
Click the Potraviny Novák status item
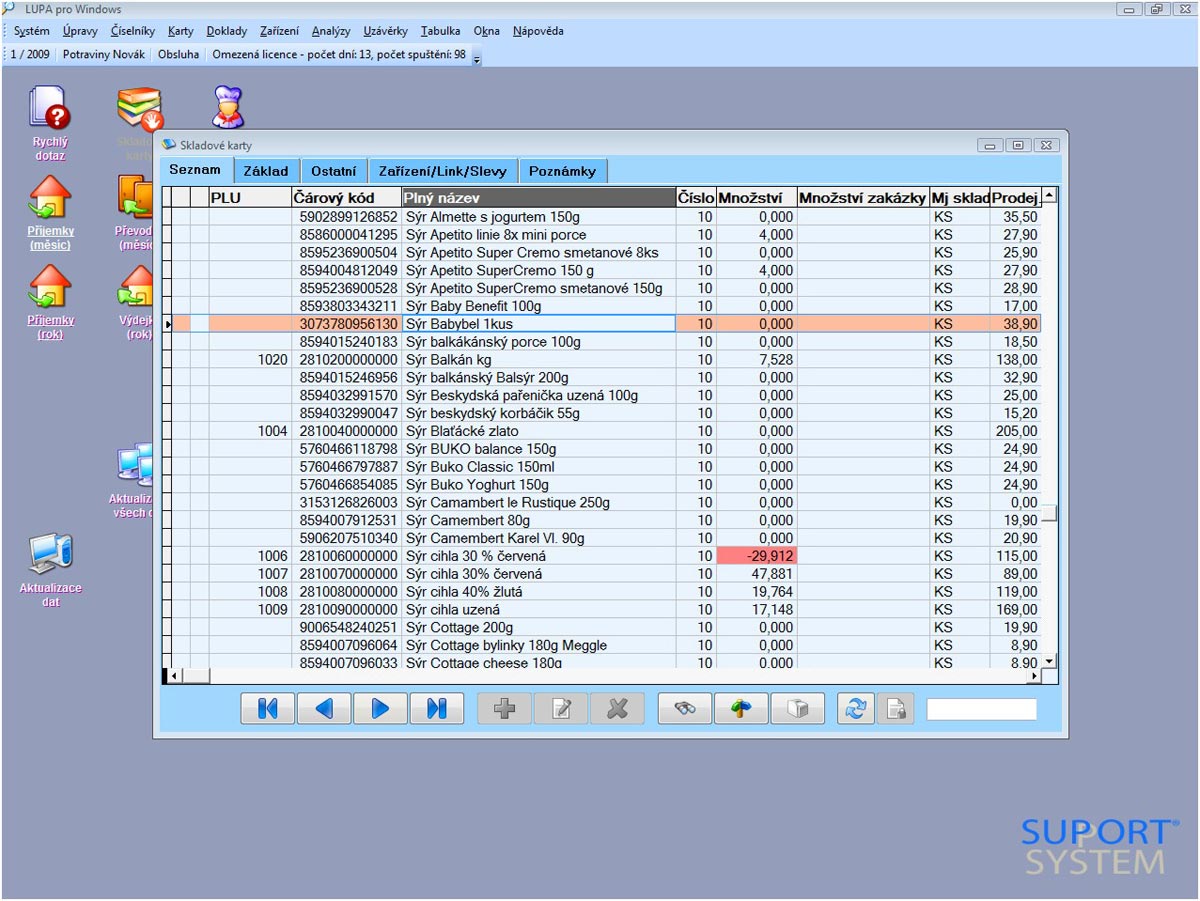(x=103, y=55)
